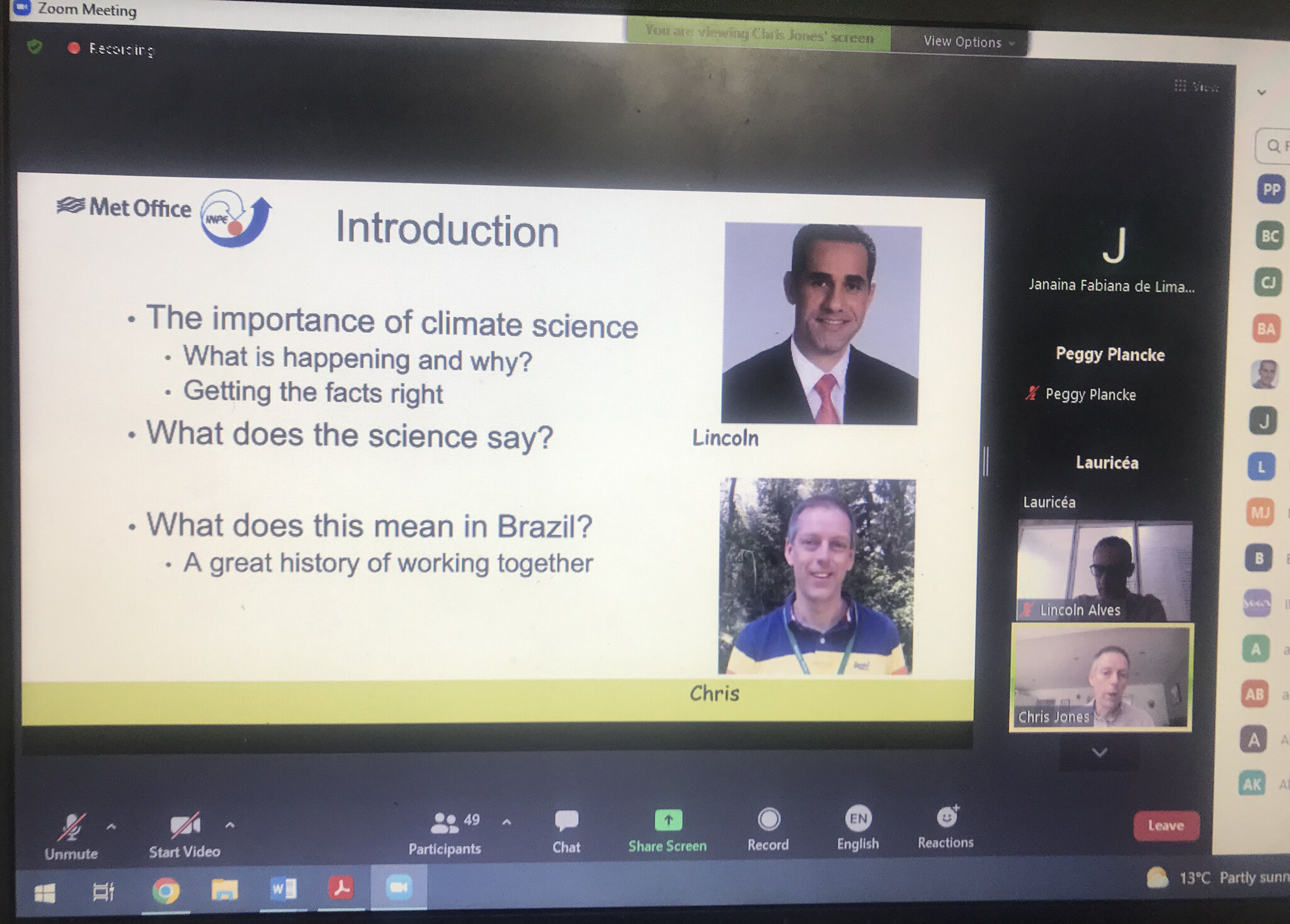The image size is (1290, 924).
Task: Open Adobe Acrobat from the taskbar
Action: 341,888
